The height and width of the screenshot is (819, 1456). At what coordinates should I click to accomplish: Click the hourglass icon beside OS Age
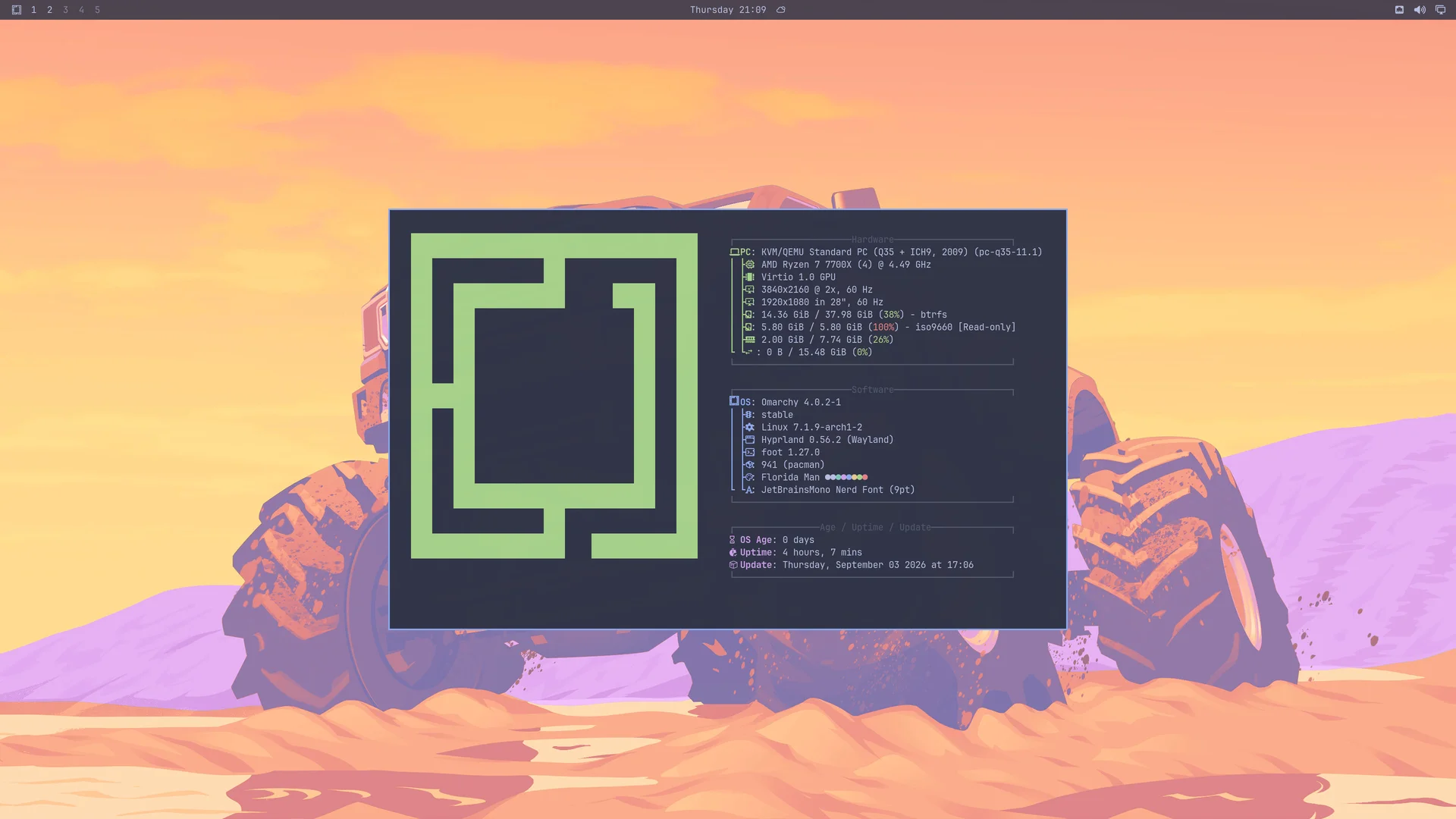pos(733,540)
